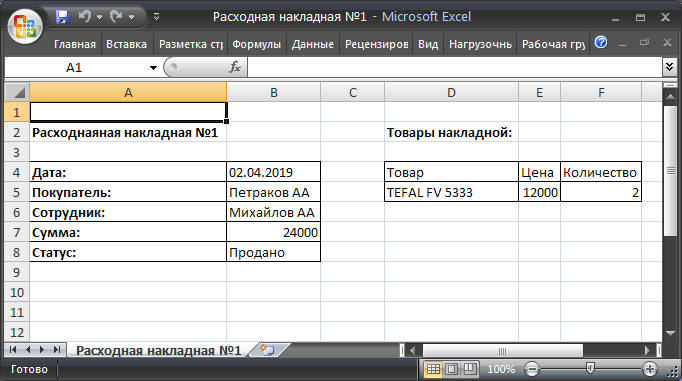This screenshot has width=682, height=381.
Task: Restore the workbook window in the ribbon
Action: pyautogui.click(x=645, y=43)
